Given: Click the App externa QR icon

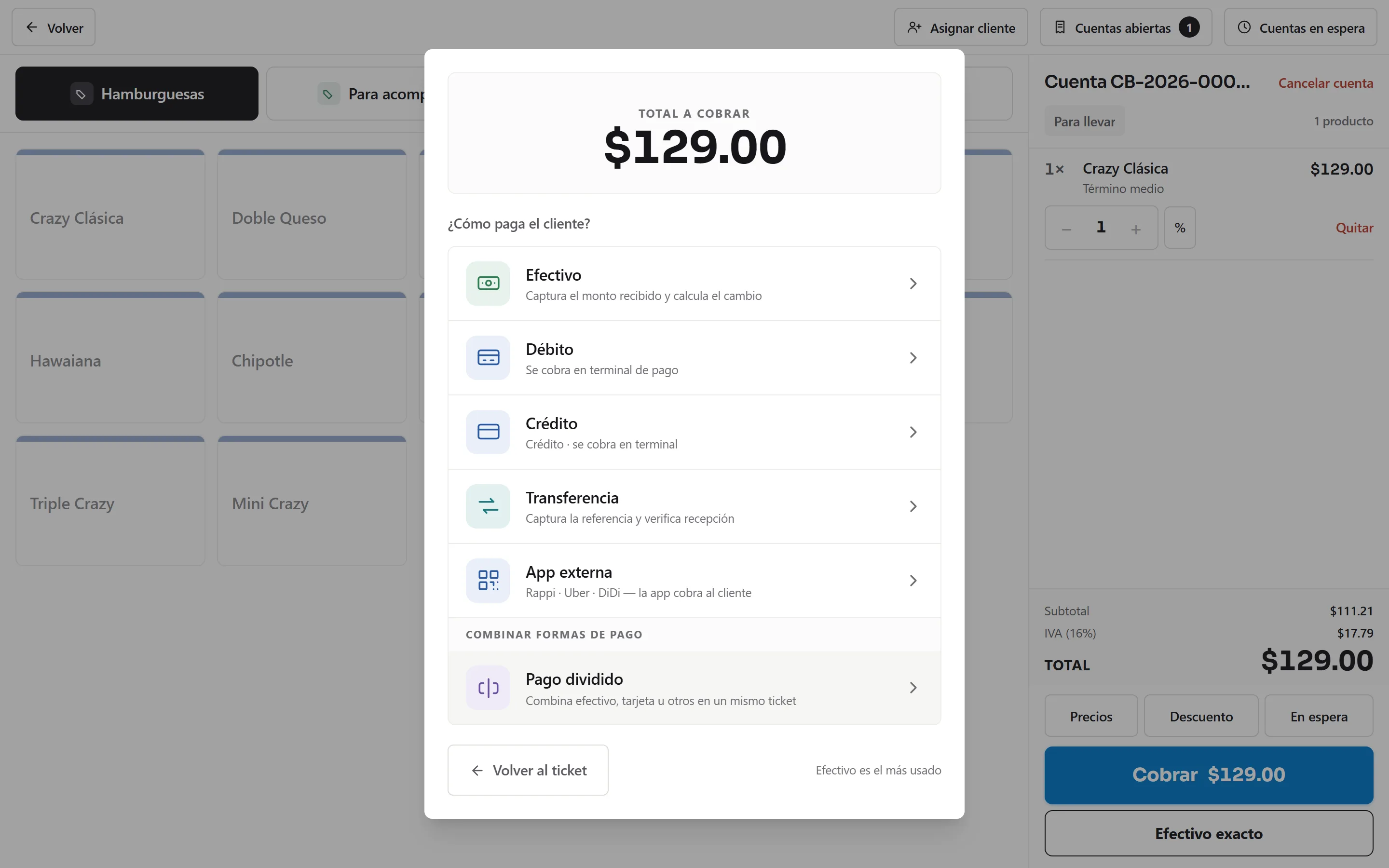Looking at the screenshot, I should (x=488, y=580).
